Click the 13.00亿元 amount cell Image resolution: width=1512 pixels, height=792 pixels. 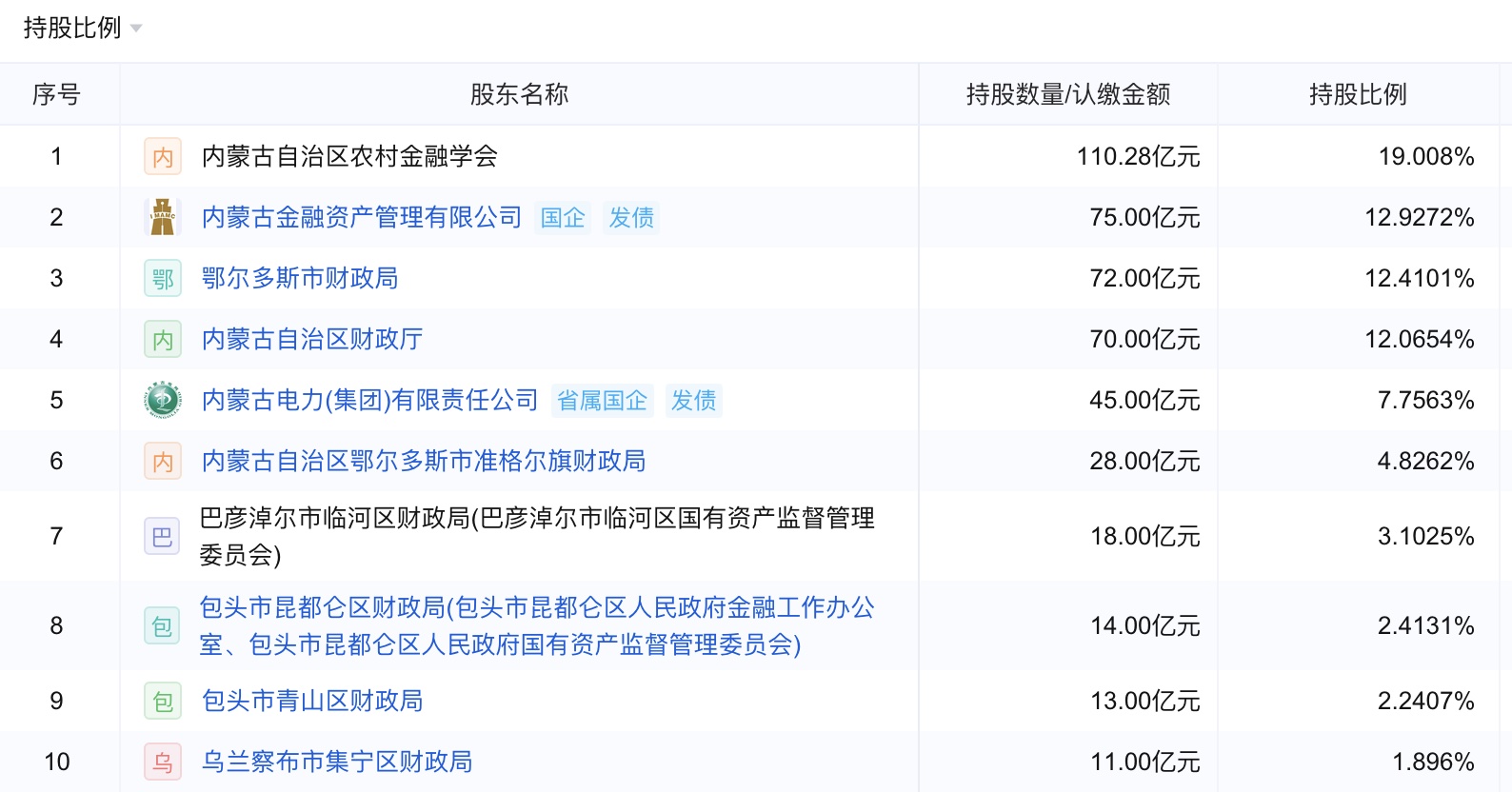pyautogui.click(x=1145, y=701)
